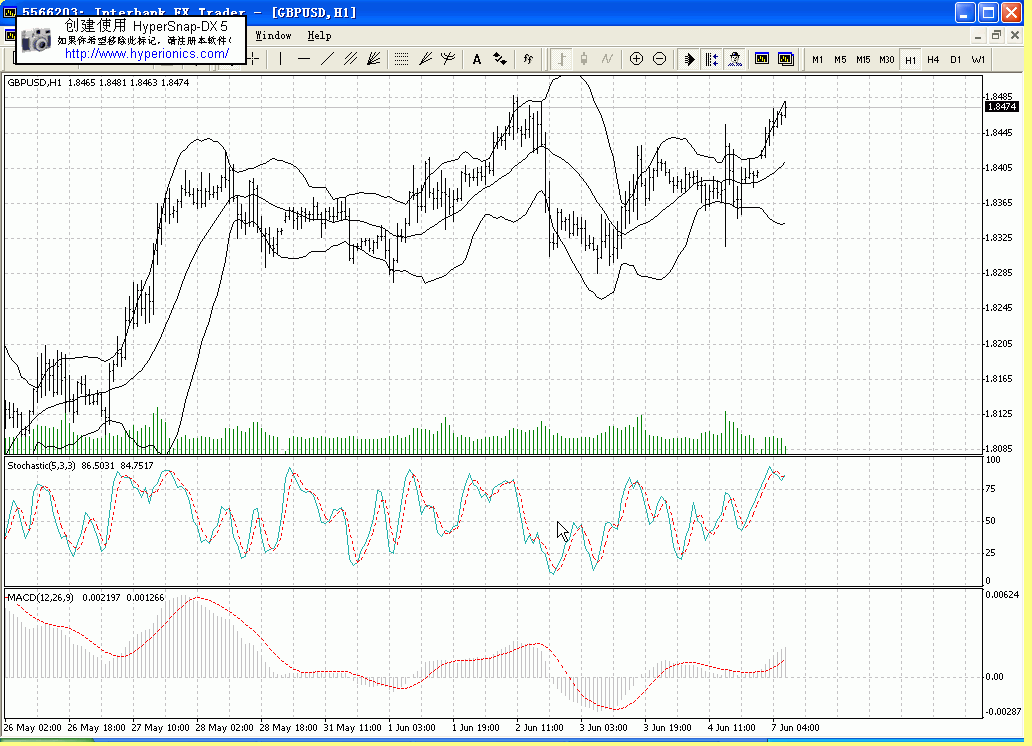
Task: Select the Fibonacci Retracement dotted-lines tool
Action: (x=401, y=59)
